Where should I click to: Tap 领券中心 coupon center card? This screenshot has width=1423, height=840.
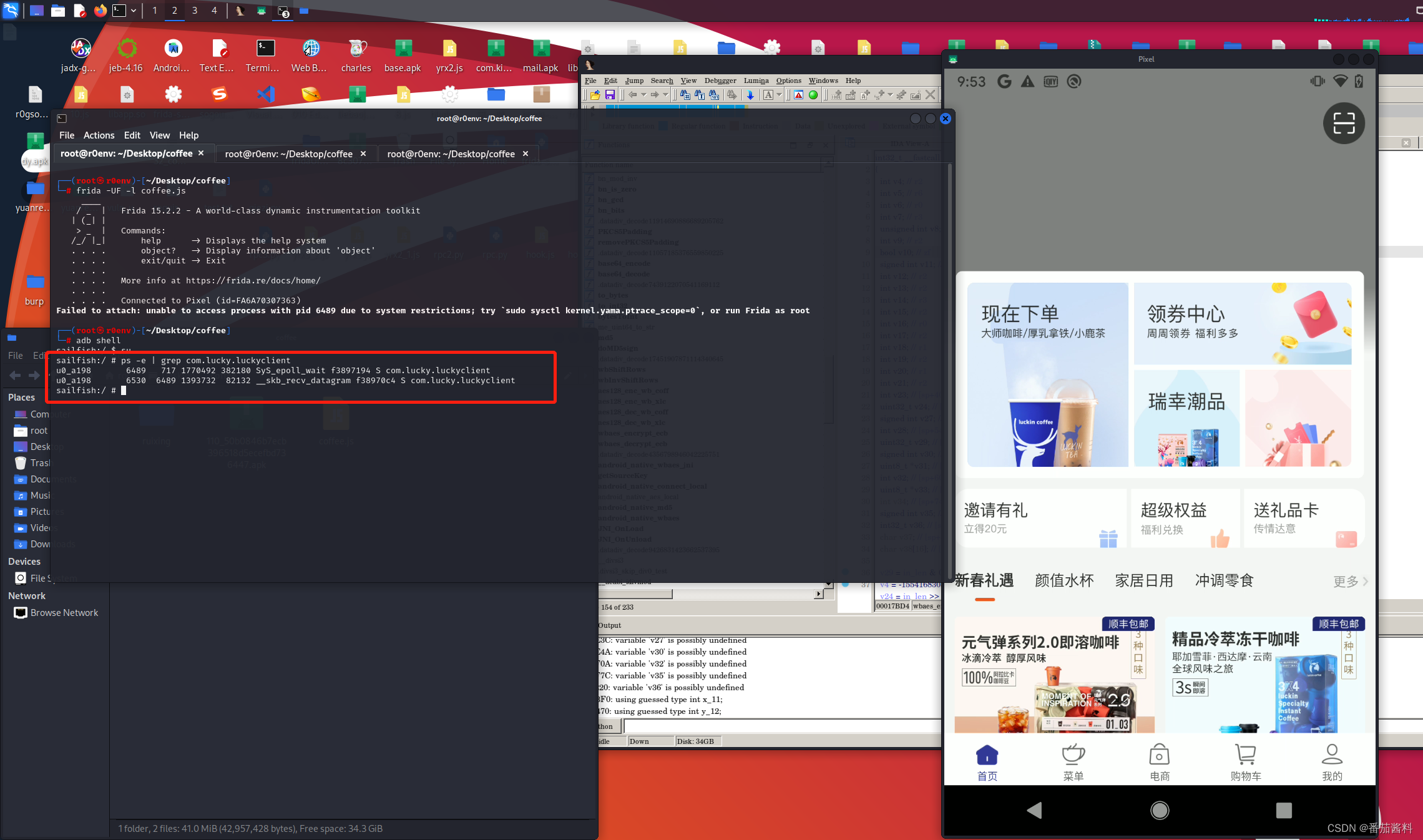click(x=1242, y=323)
